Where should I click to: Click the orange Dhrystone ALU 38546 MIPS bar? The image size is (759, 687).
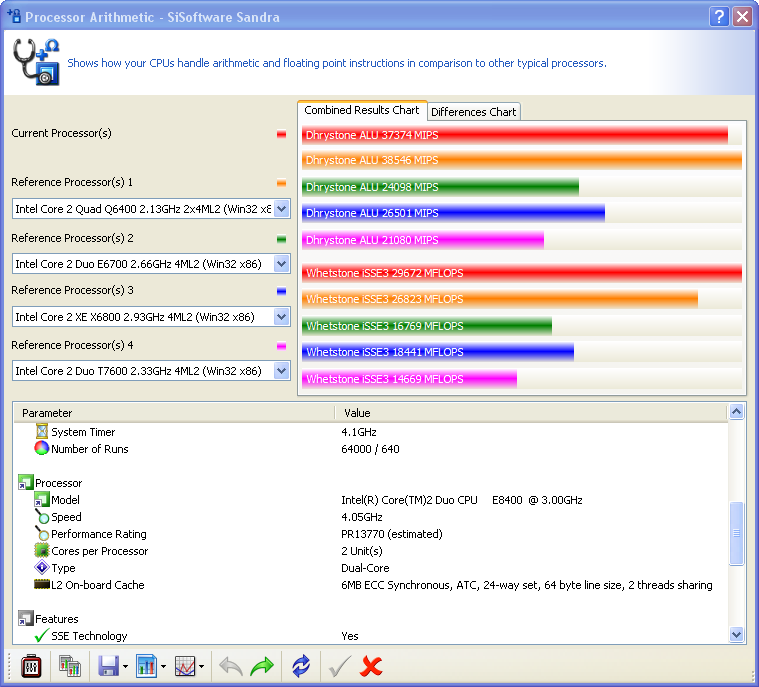tap(522, 160)
